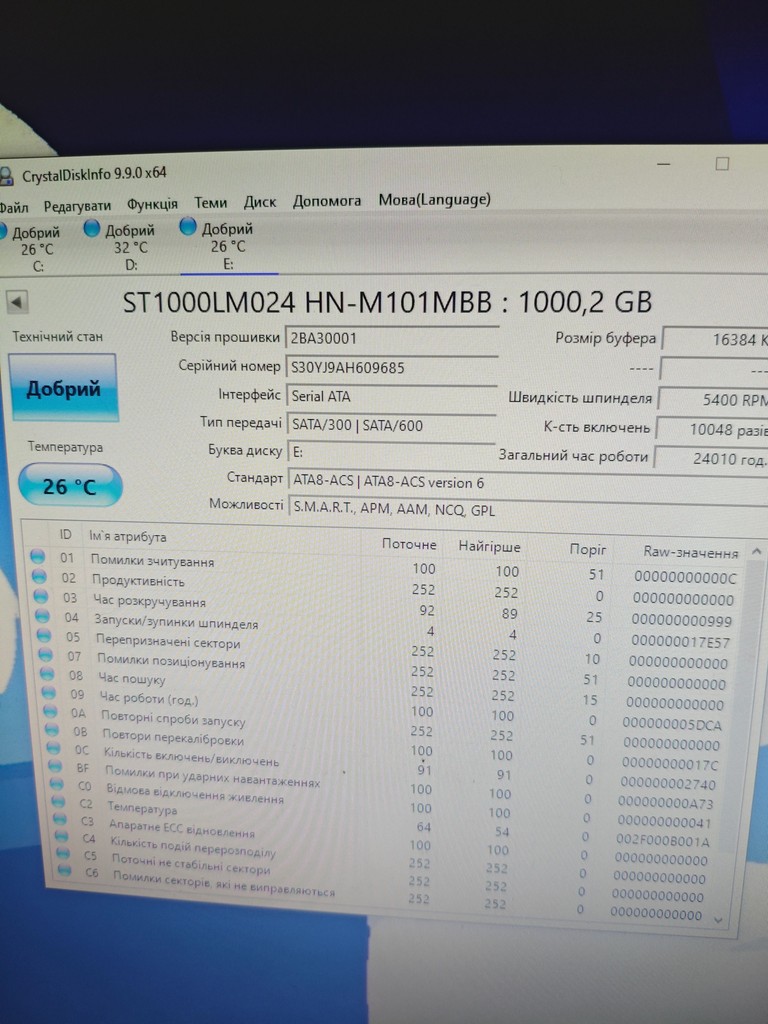Screen dimensions: 768x1024
Task: Click the buffer size 16384 field
Action: click(x=715, y=339)
